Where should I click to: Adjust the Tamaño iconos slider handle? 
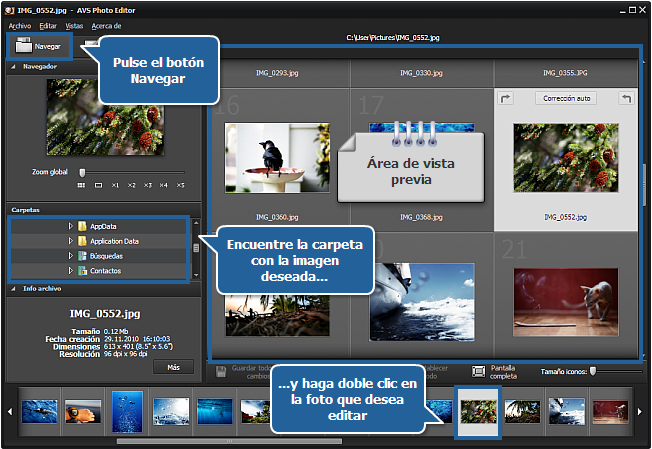pos(593,370)
